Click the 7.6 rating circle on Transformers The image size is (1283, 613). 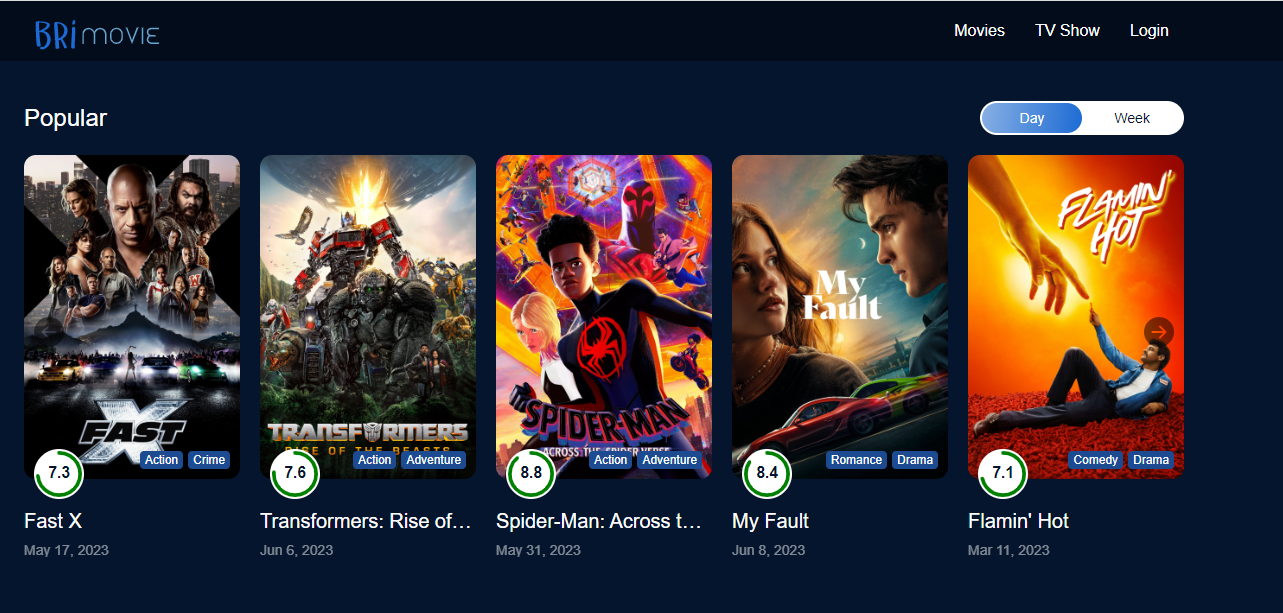295,472
